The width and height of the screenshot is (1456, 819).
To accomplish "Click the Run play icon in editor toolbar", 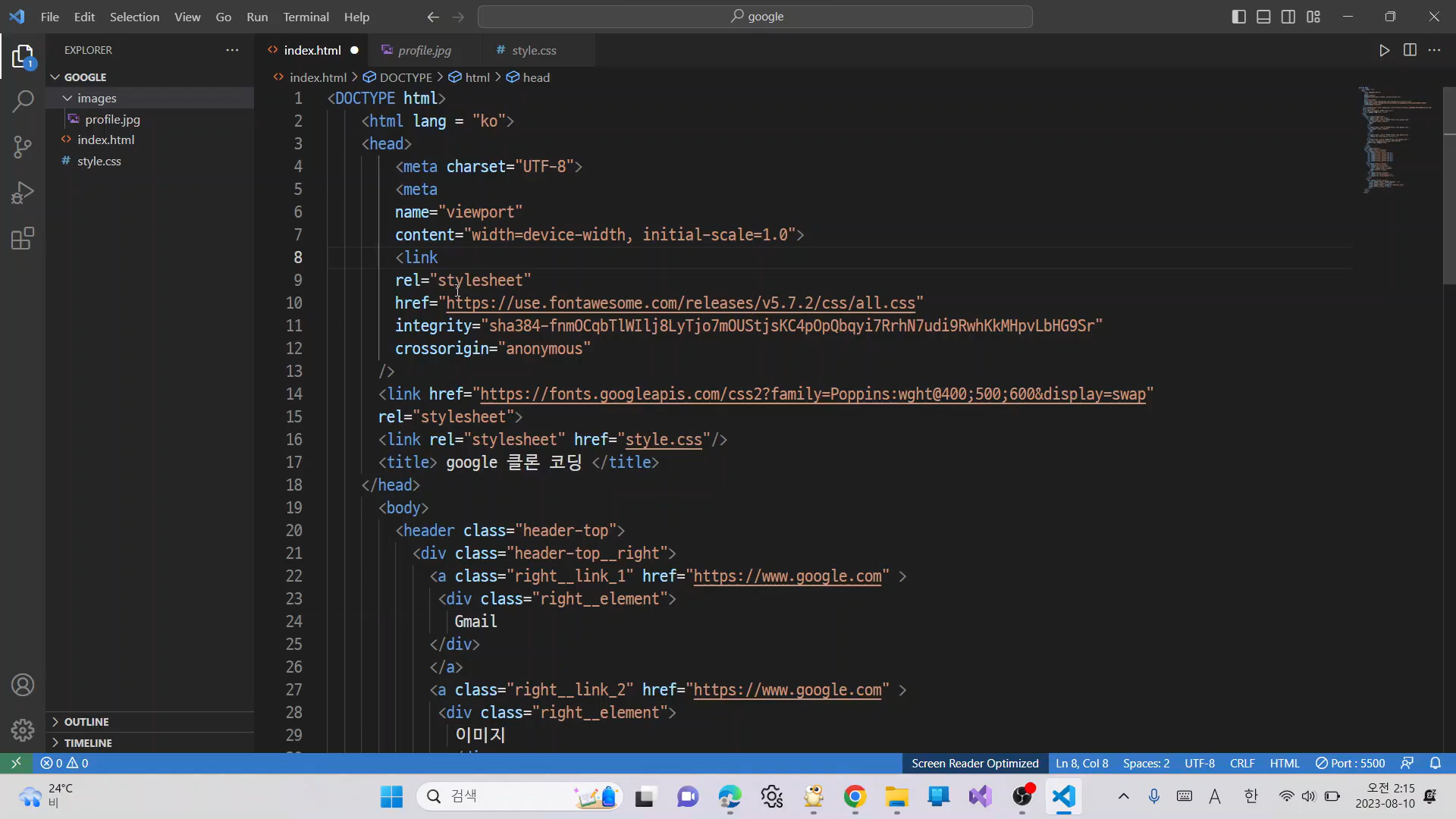I will [1384, 50].
